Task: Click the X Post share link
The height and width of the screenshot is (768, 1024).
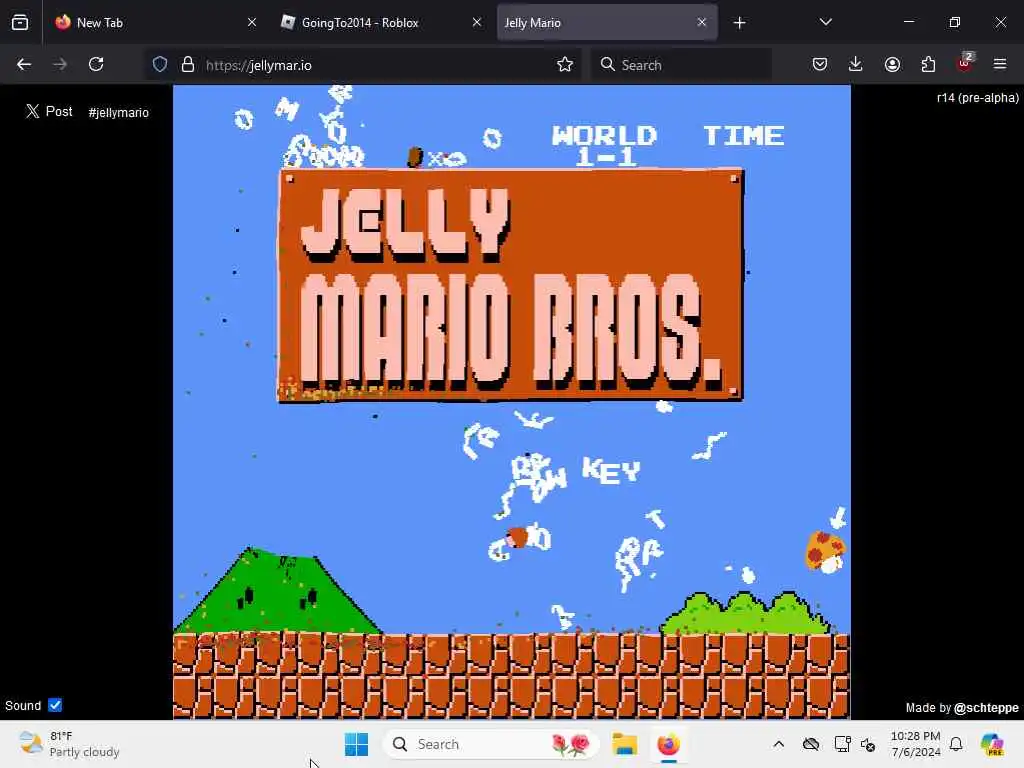Action: 49,112
